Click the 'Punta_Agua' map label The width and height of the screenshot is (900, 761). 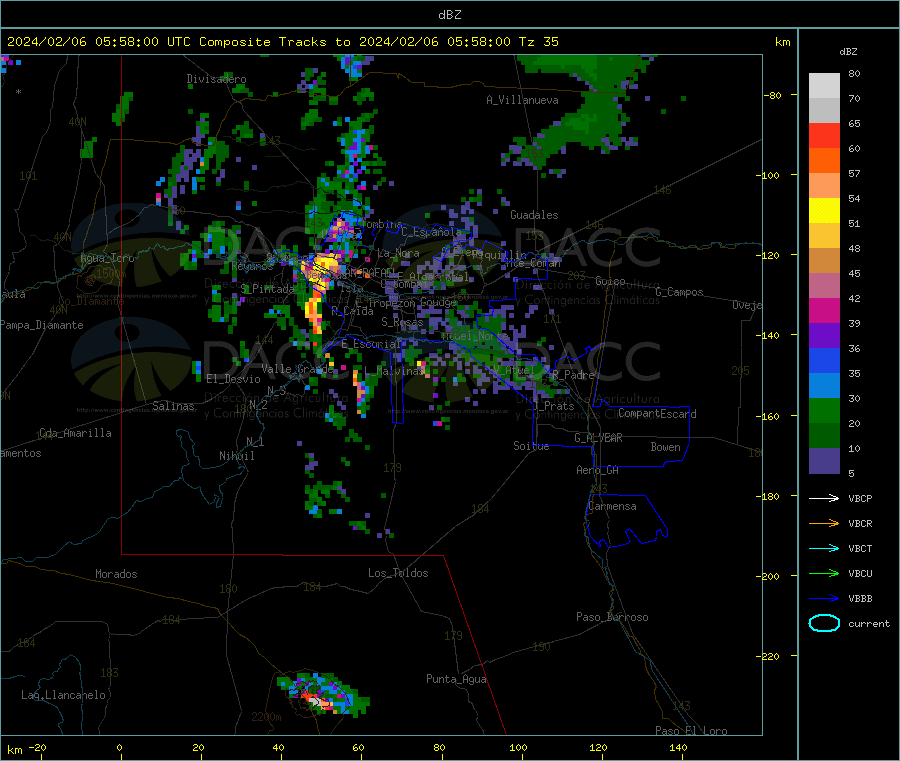(456, 679)
